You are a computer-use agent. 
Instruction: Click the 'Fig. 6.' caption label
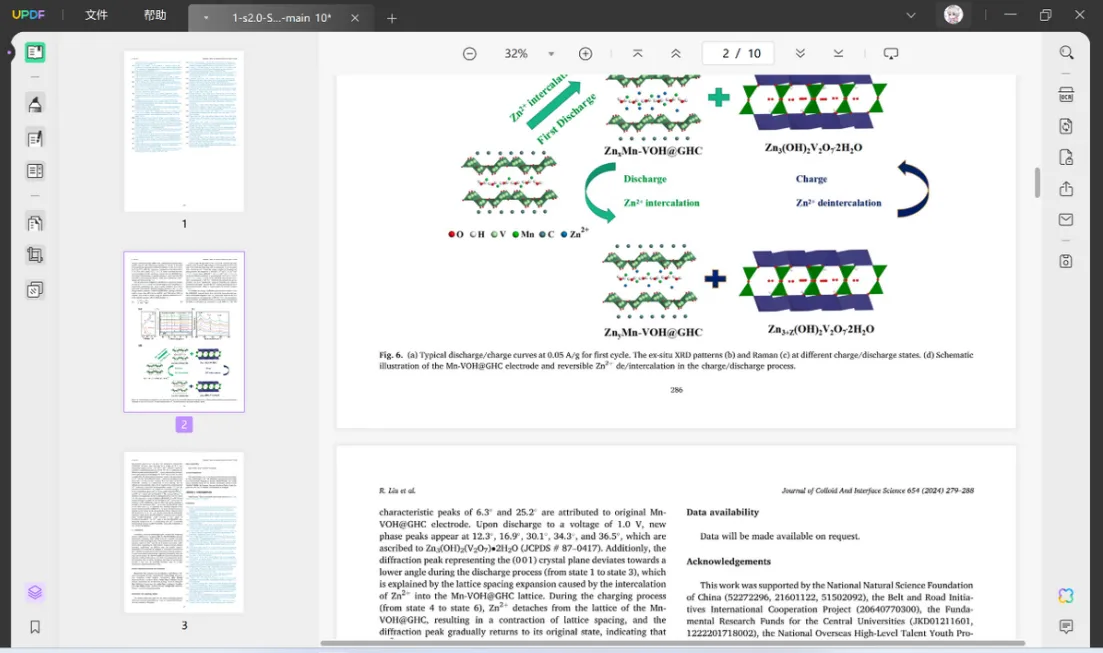click(390, 355)
